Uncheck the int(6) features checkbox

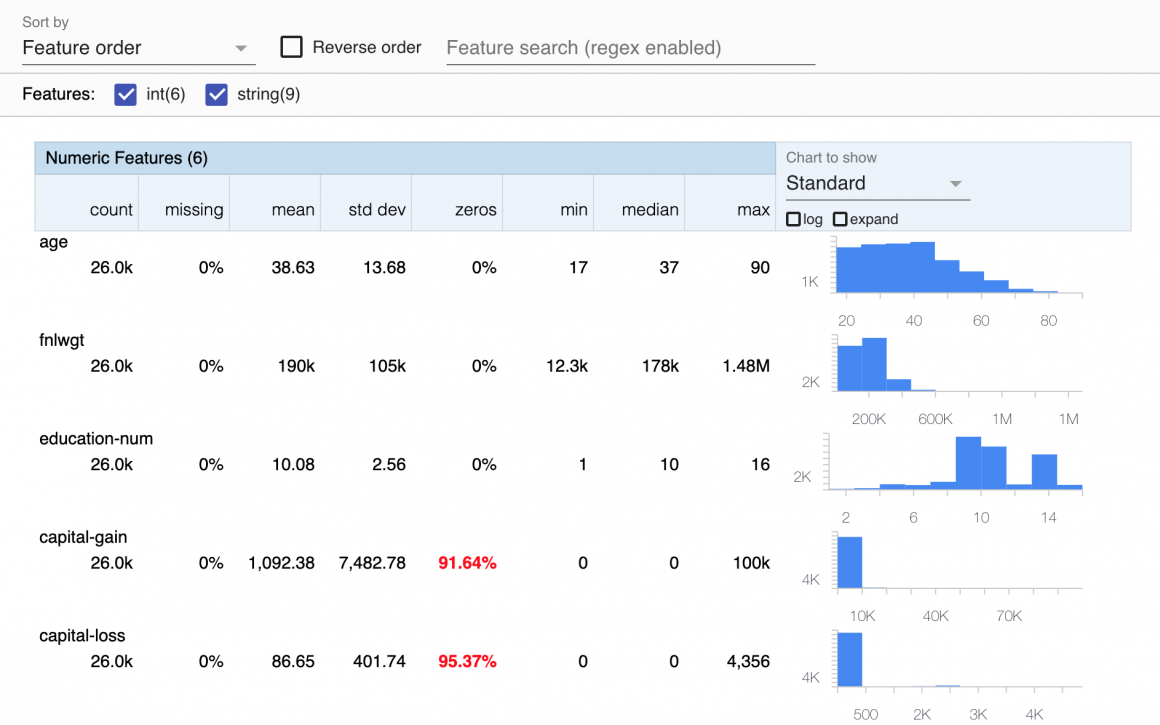pyautogui.click(x=126, y=95)
